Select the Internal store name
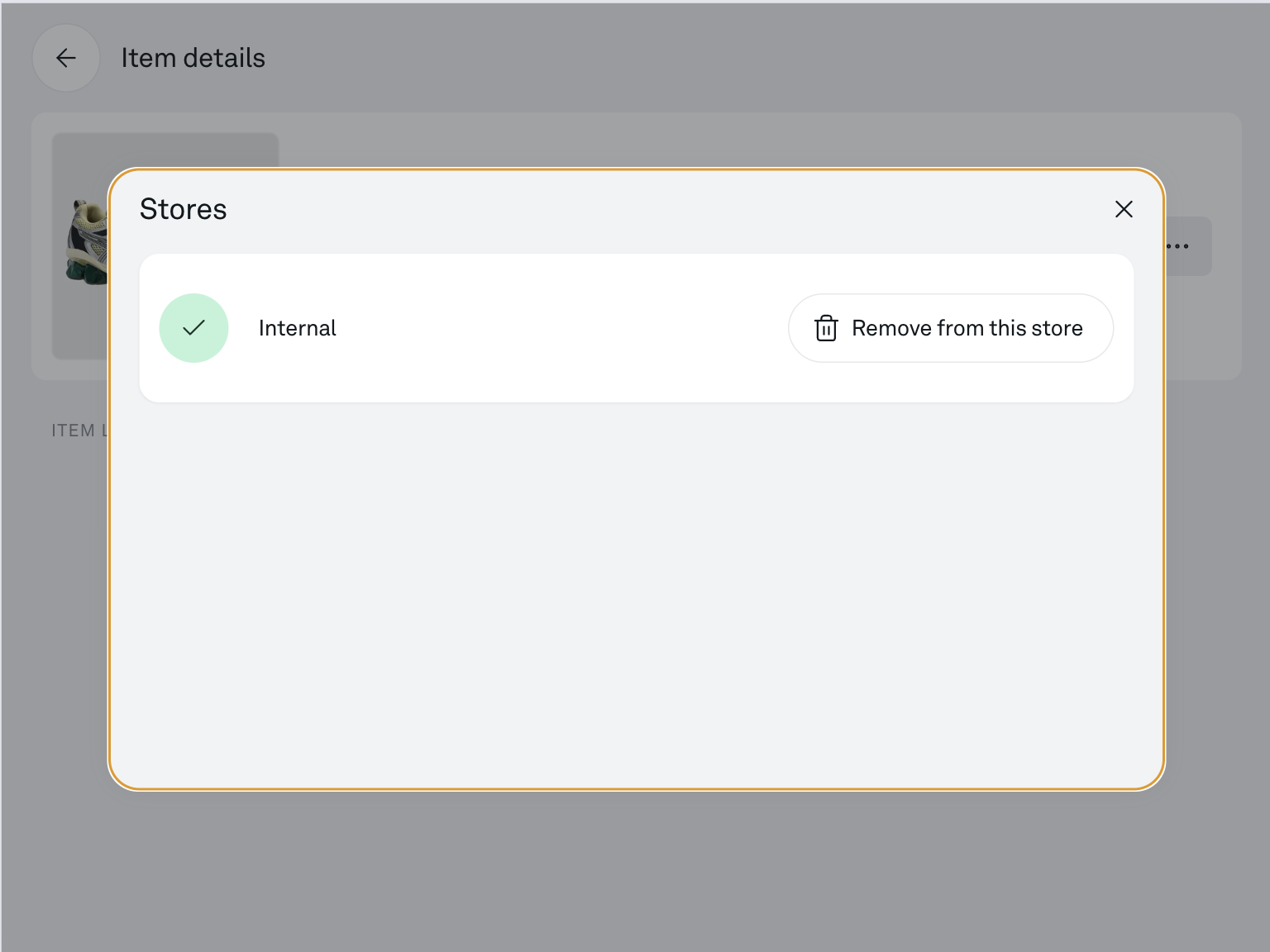This screenshot has height=952, width=1270. [297, 328]
